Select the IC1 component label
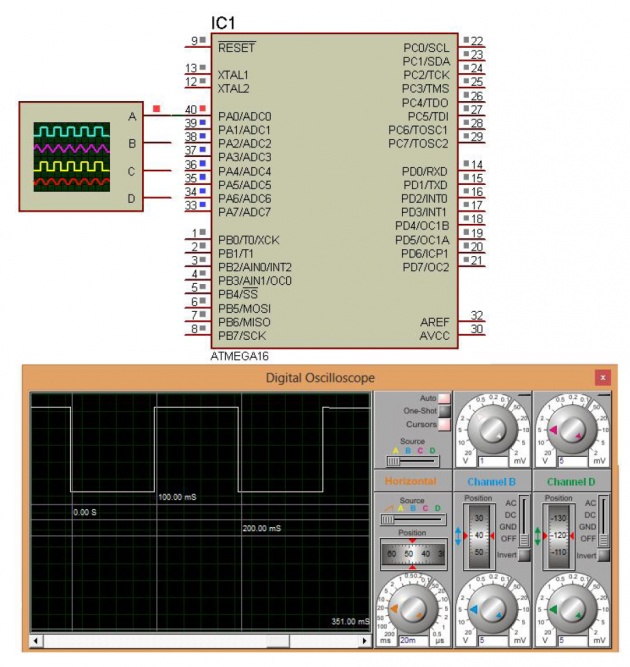The image size is (630, 667). tap(223, 23)
